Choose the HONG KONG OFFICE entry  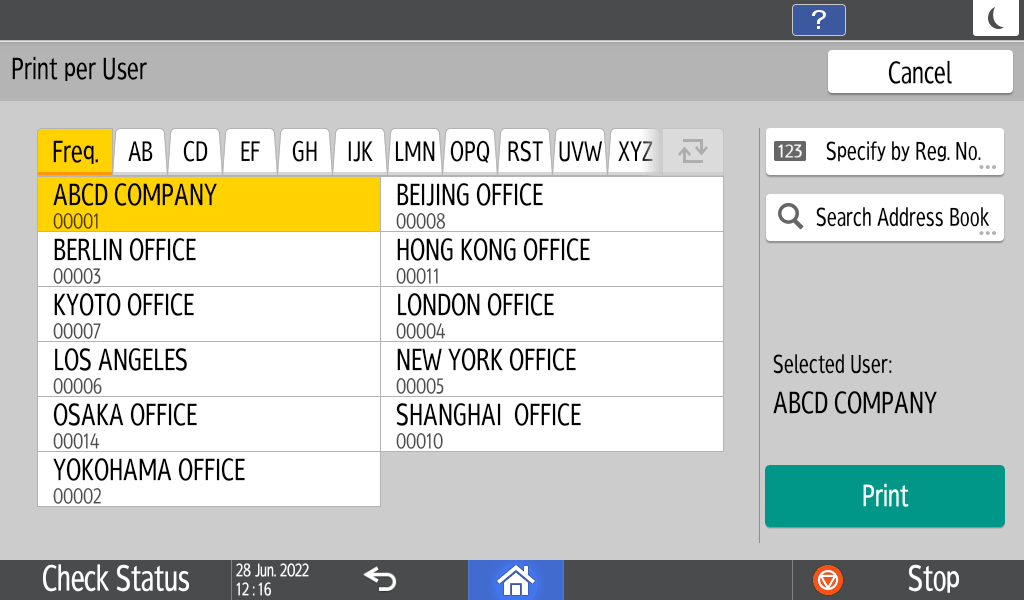pos(551,259)
